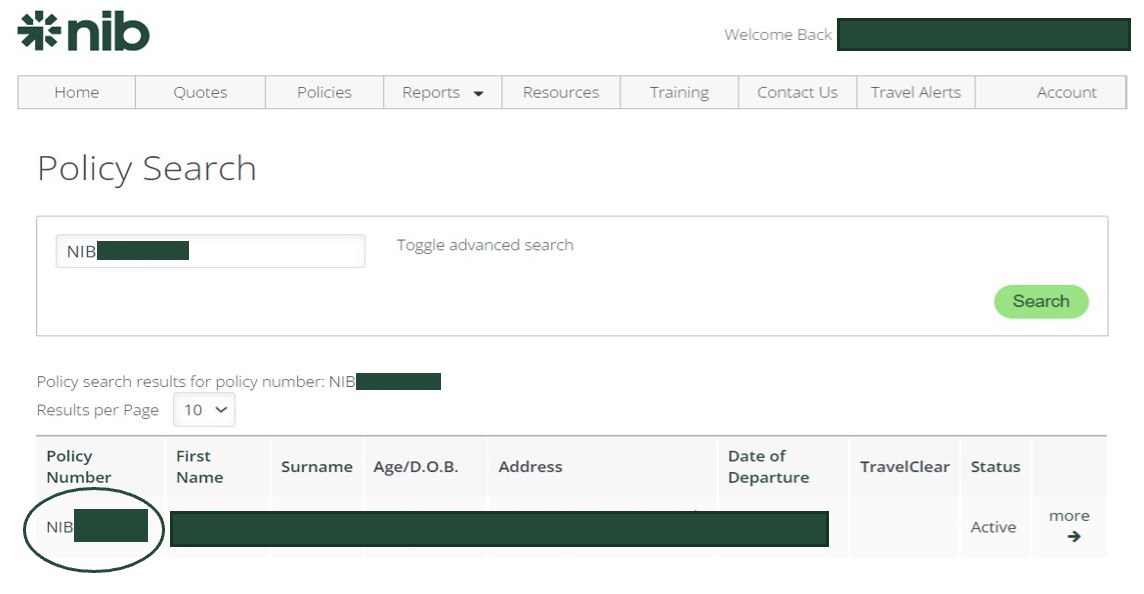The width and height of the screenshot is (1144, 594).
Task: Toggle advanced search options
Action: [484, 245]
